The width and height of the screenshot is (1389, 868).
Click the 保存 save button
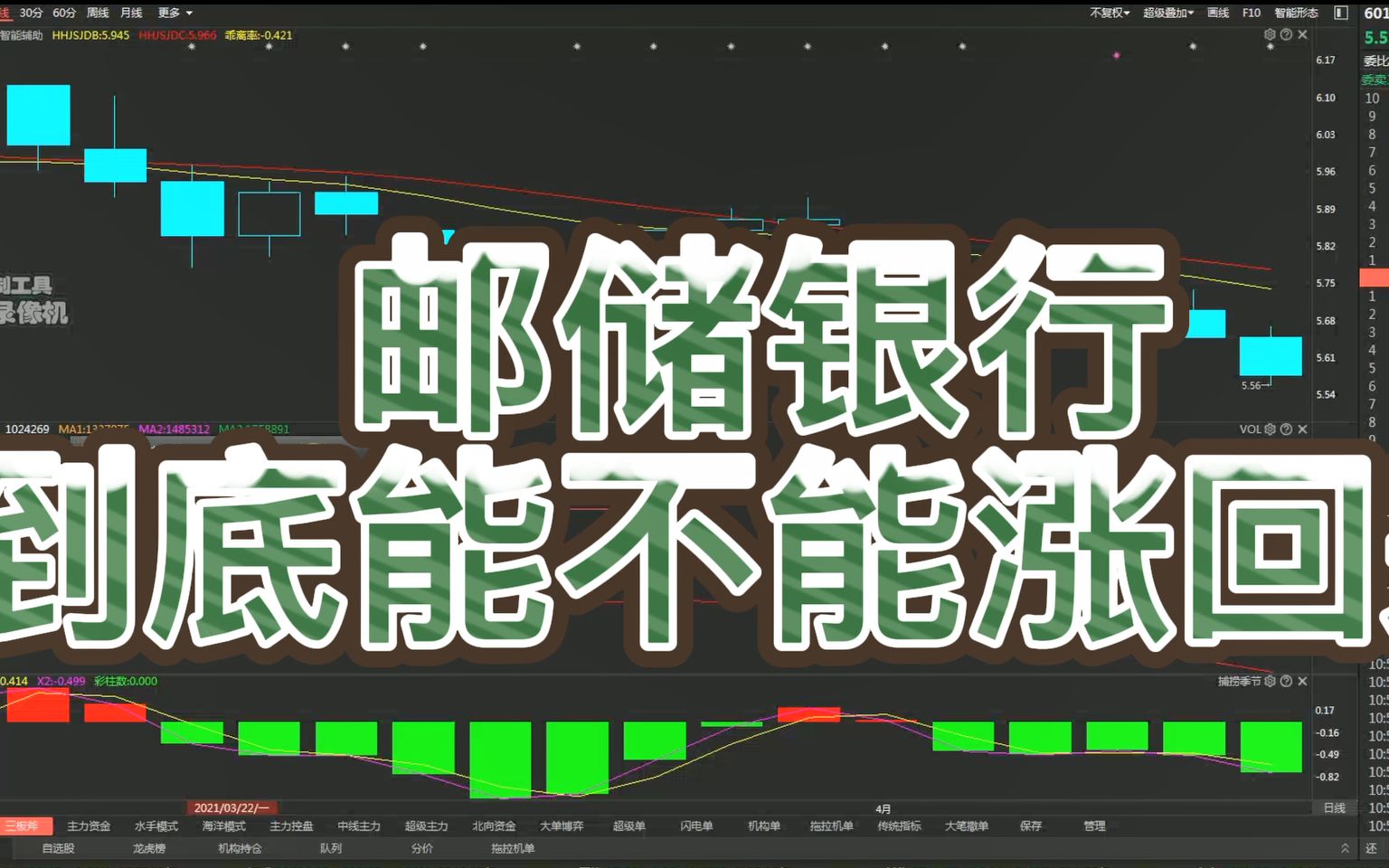1031,826
